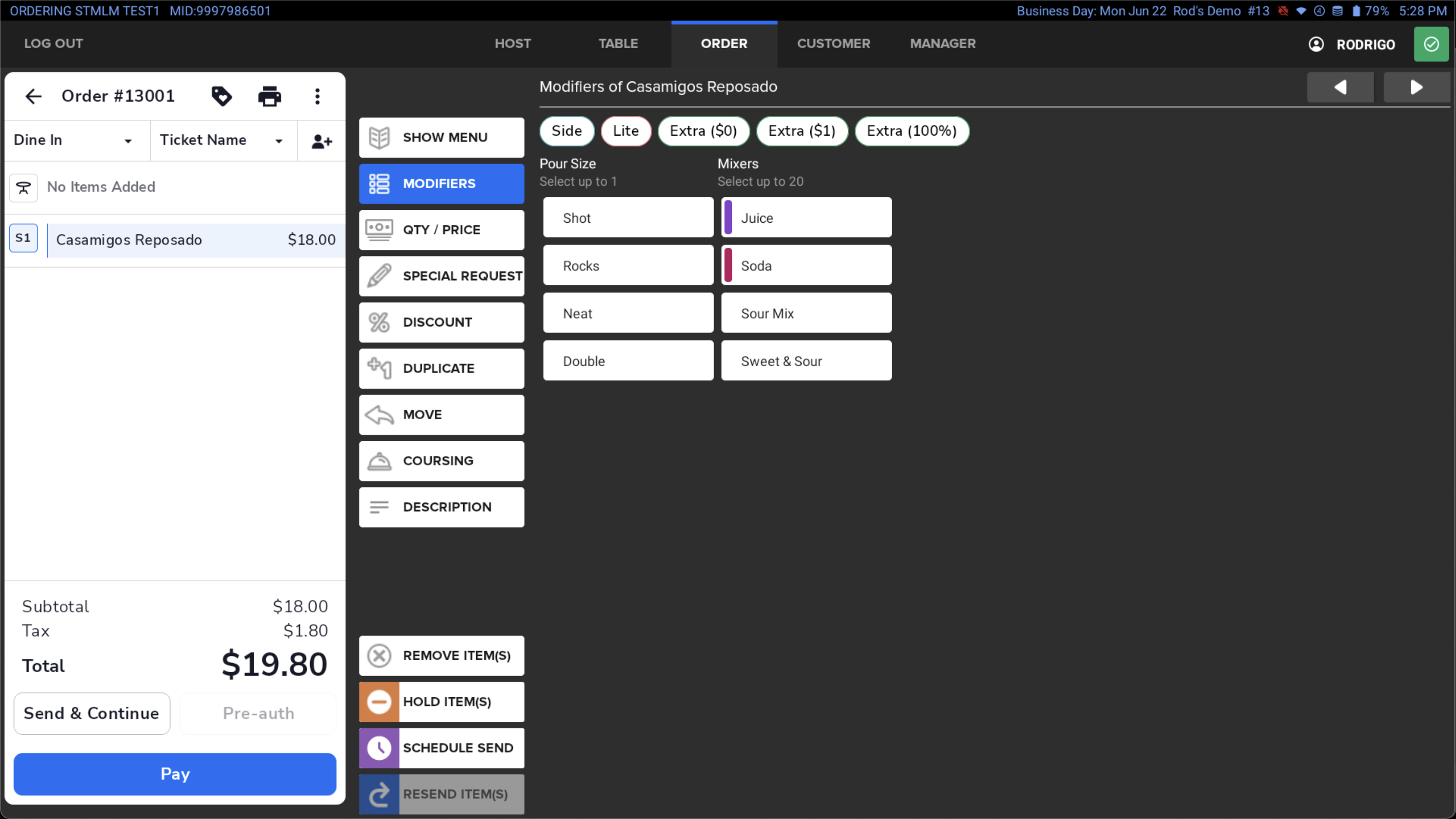Click the add customer person icon
This screenshot has height=819, width=1456.
coord(322,141)
